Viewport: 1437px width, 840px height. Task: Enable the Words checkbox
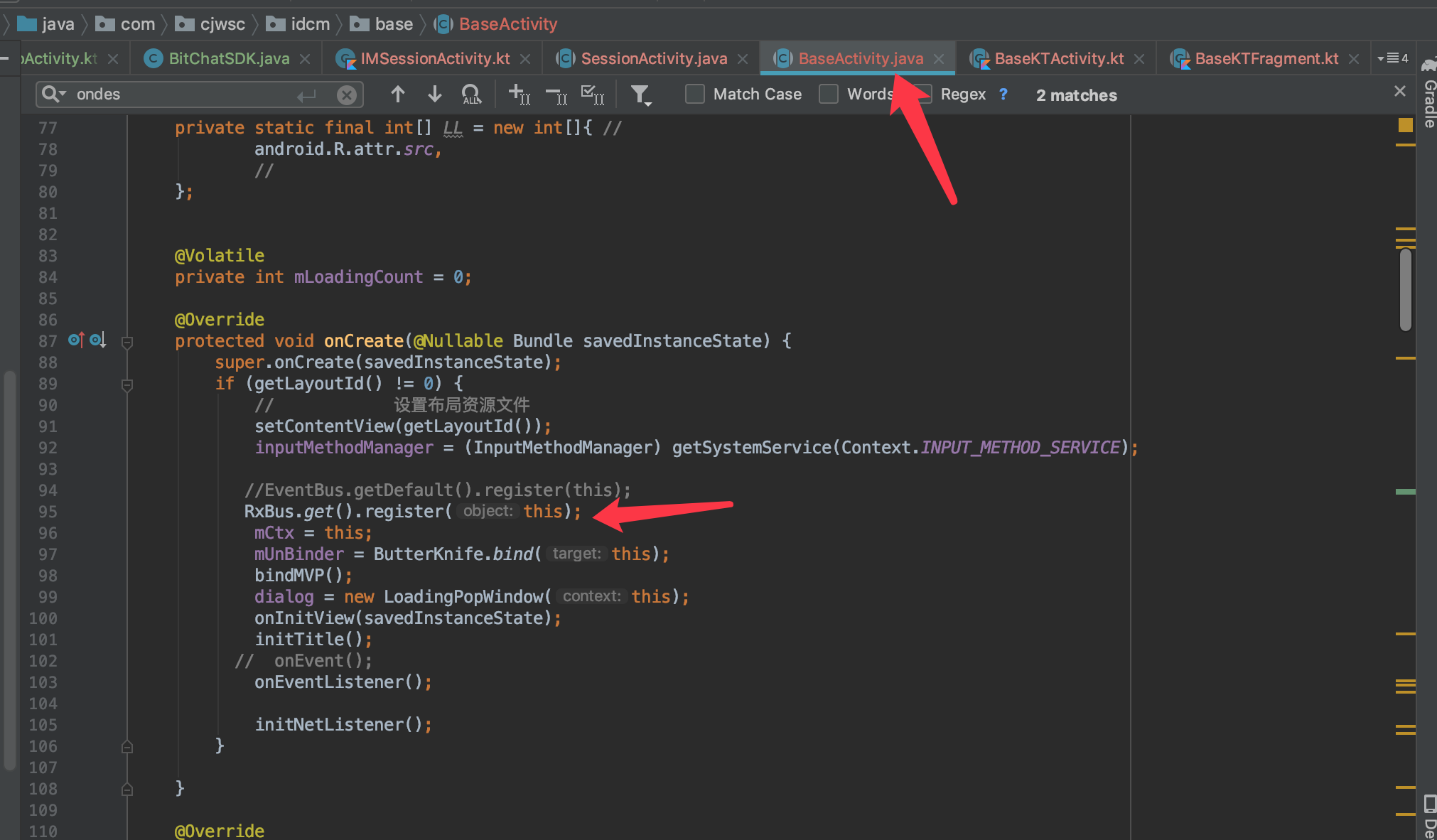point(829,93)
